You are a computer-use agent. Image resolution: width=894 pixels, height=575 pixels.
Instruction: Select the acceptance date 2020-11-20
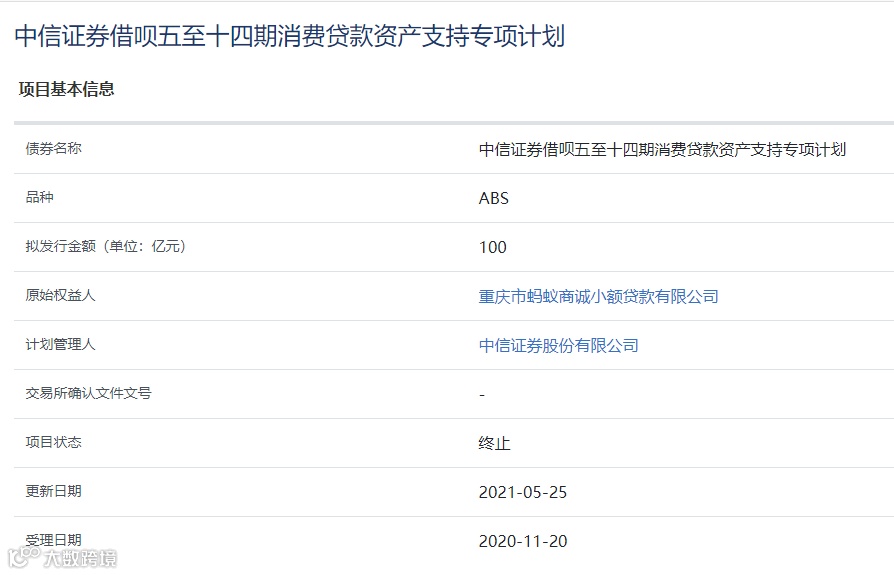click(523, 541)
